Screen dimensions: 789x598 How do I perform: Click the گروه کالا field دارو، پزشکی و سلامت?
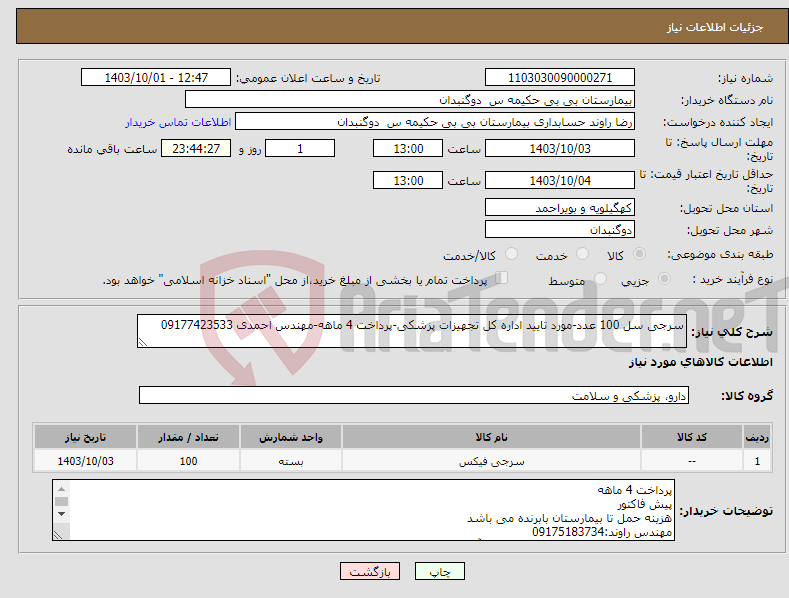pyautogui.click(x=414, y=396)
